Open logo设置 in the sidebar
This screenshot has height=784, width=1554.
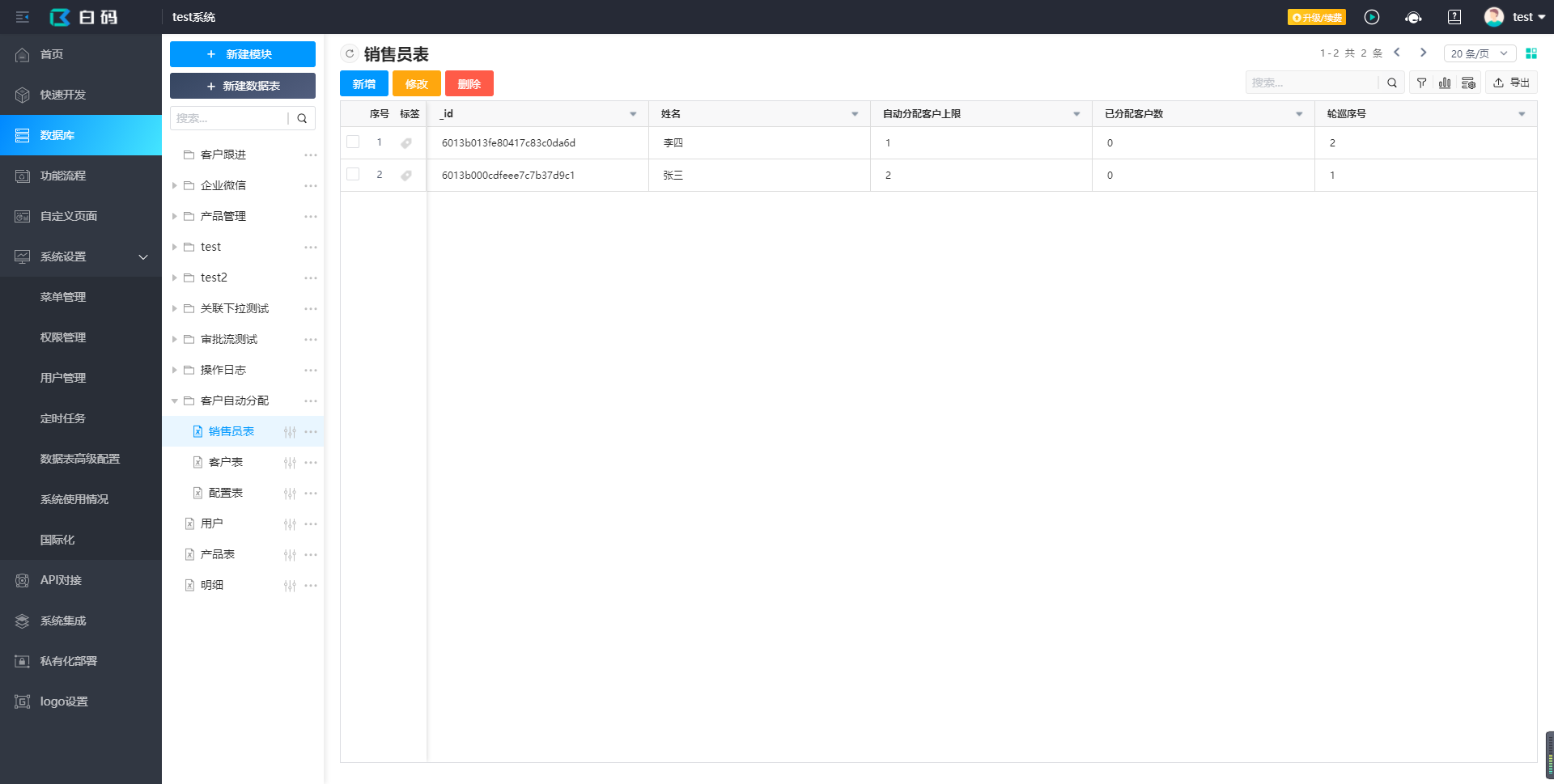point(81,701)
